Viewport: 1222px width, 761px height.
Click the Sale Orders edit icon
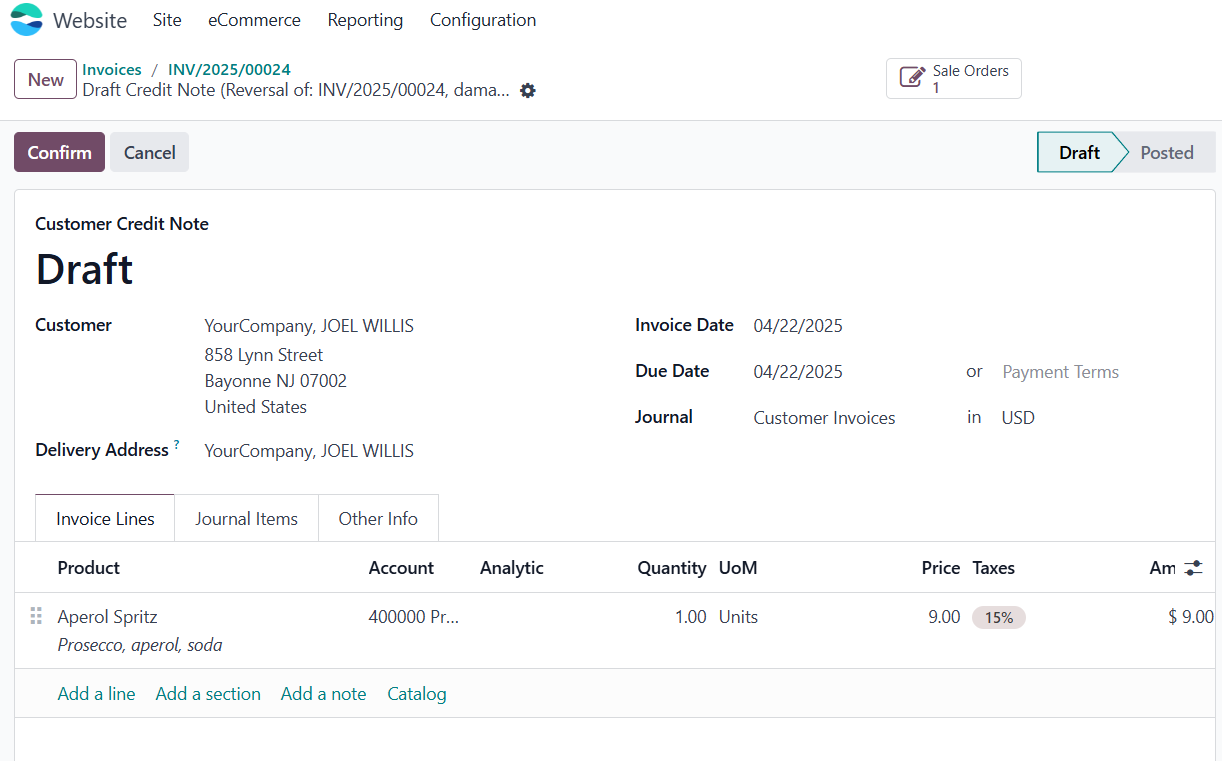tap(912, 78)
